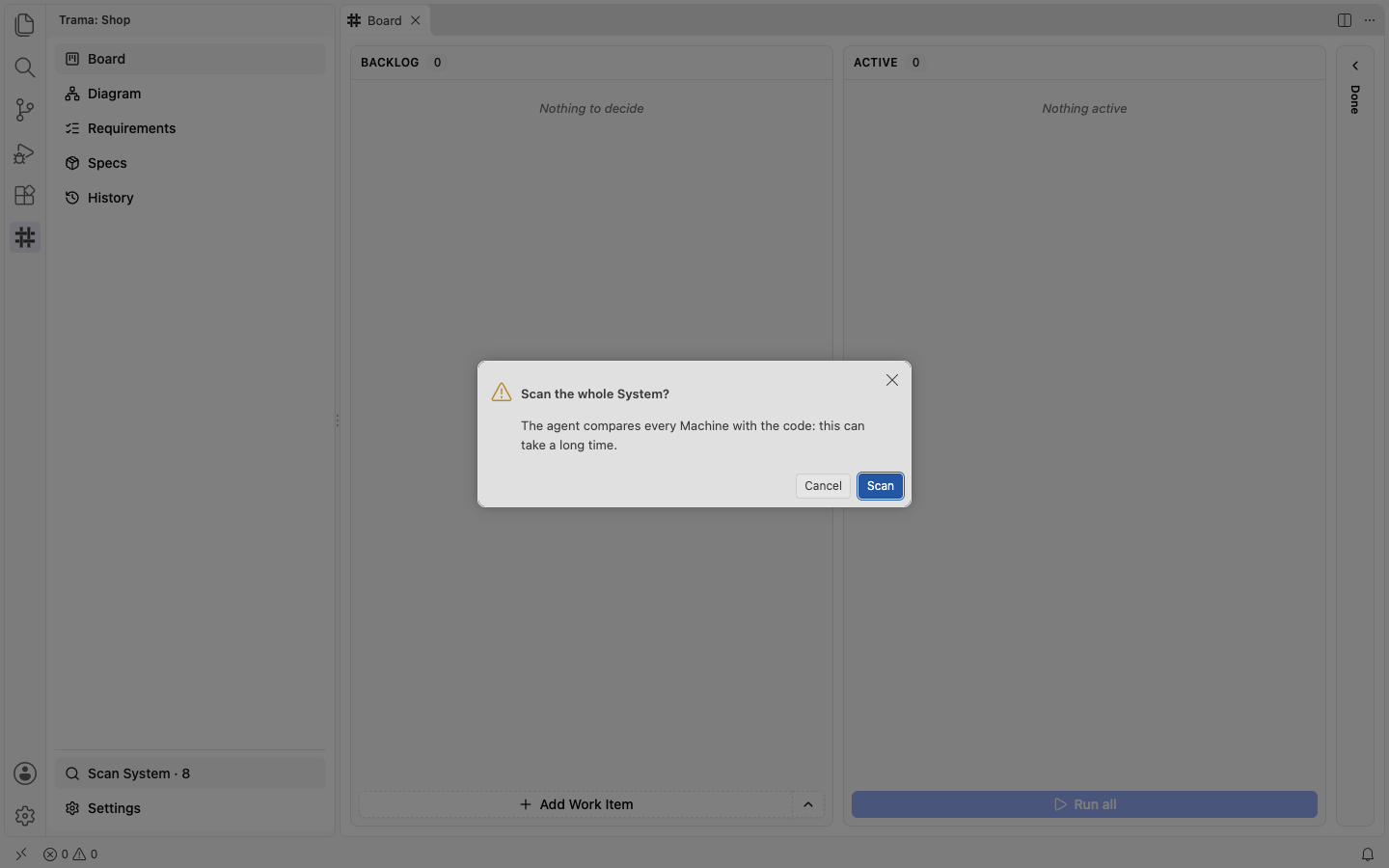
Task: Open History in the sidebar
Action: pos(190,198)
